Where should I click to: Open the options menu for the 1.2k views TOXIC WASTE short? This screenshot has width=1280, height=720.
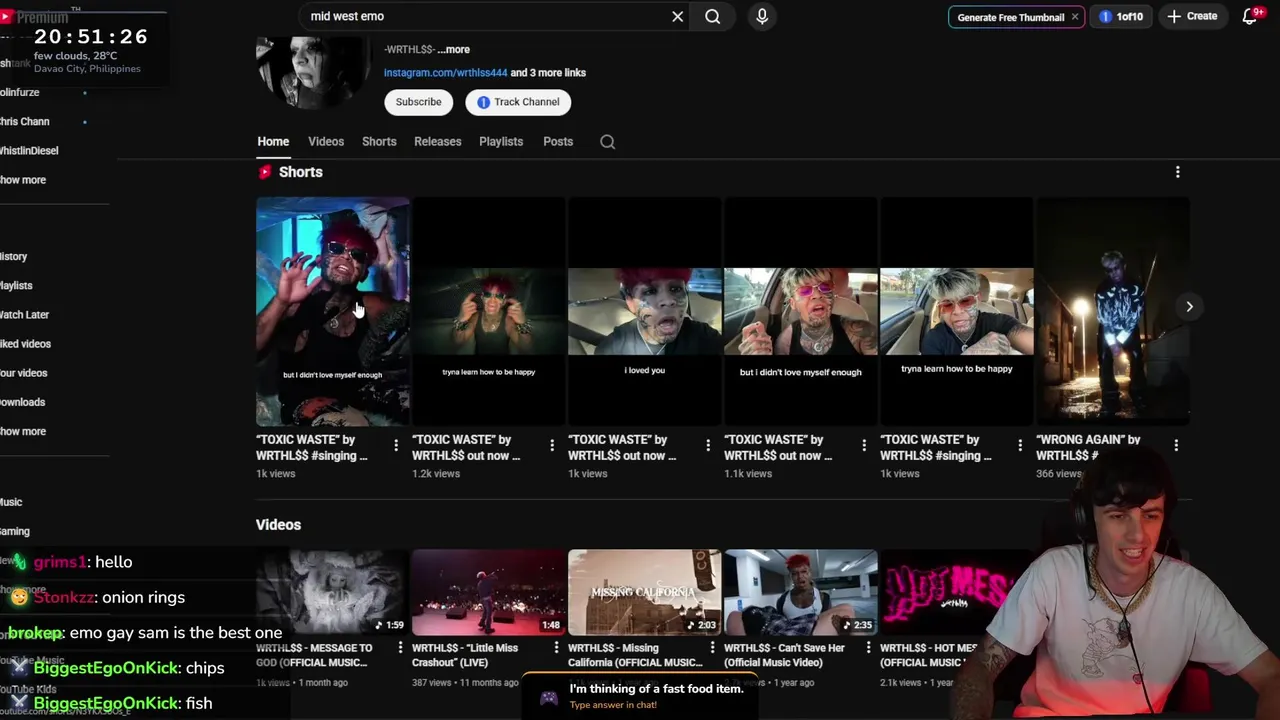coord(552,445)
